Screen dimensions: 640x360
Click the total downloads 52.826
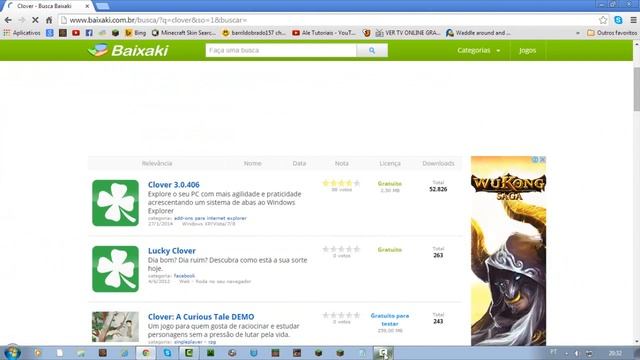click(x=438, y=189)
